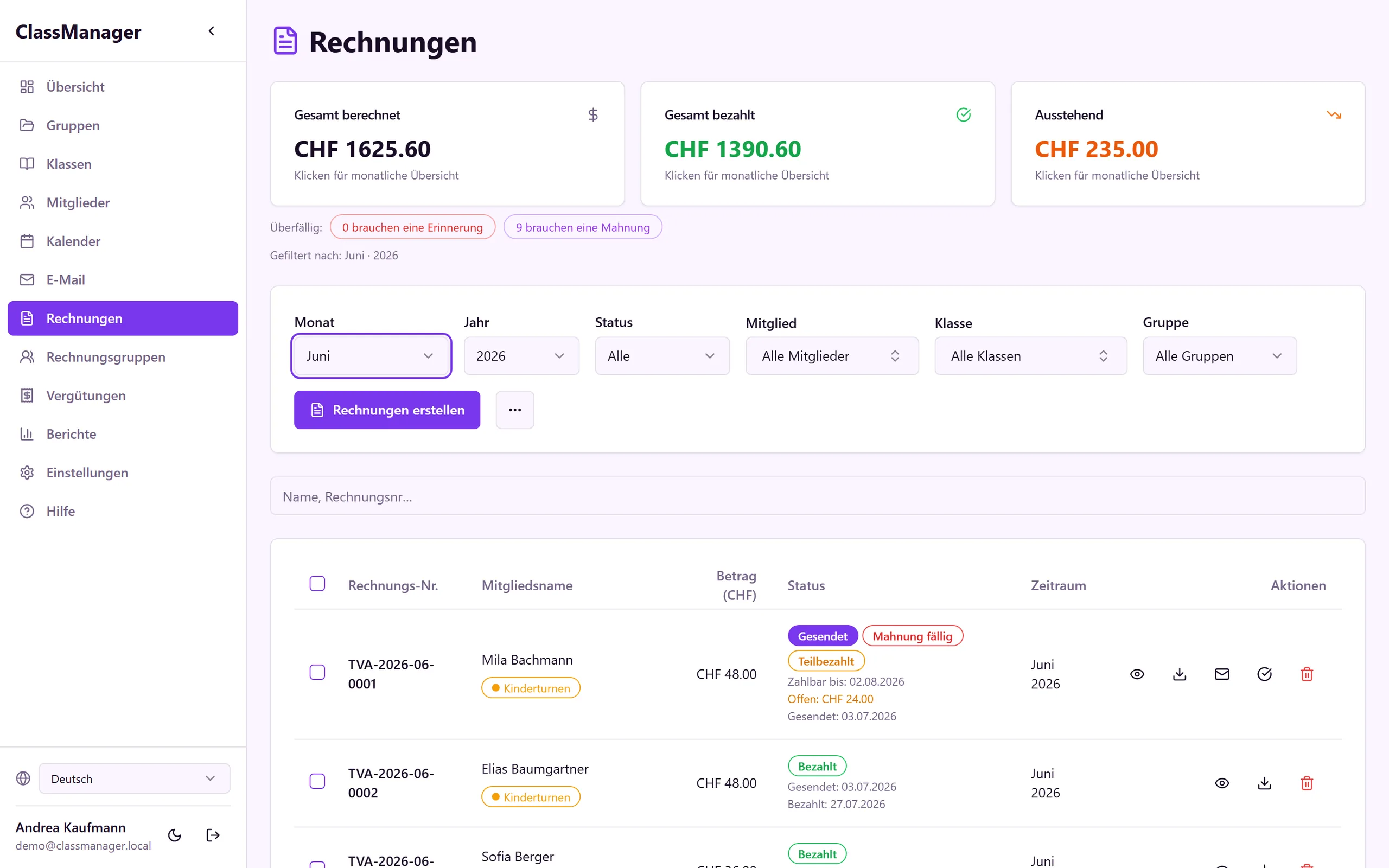Select Rechnungen in the sidebar
This screenshot has height=868, width=1389.
click(123, 318)
